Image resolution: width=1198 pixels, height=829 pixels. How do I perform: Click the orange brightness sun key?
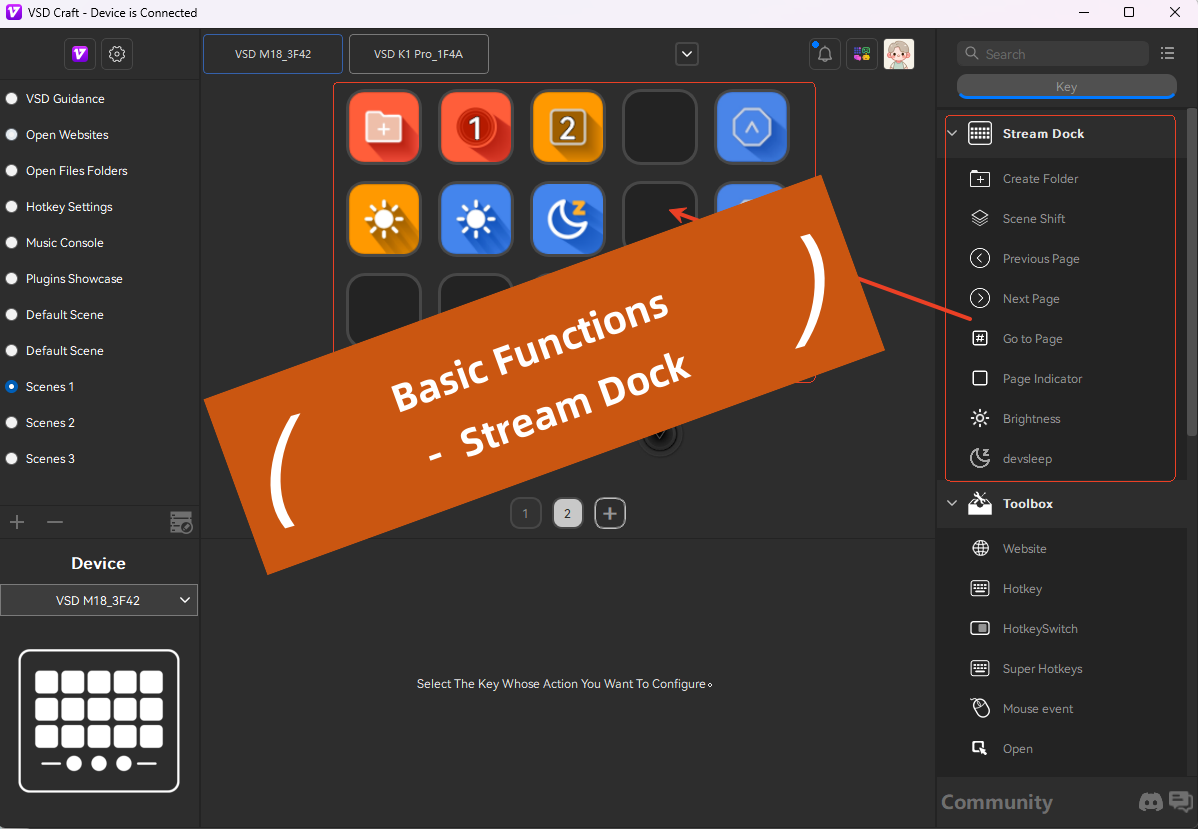click(x=384, y=219)
